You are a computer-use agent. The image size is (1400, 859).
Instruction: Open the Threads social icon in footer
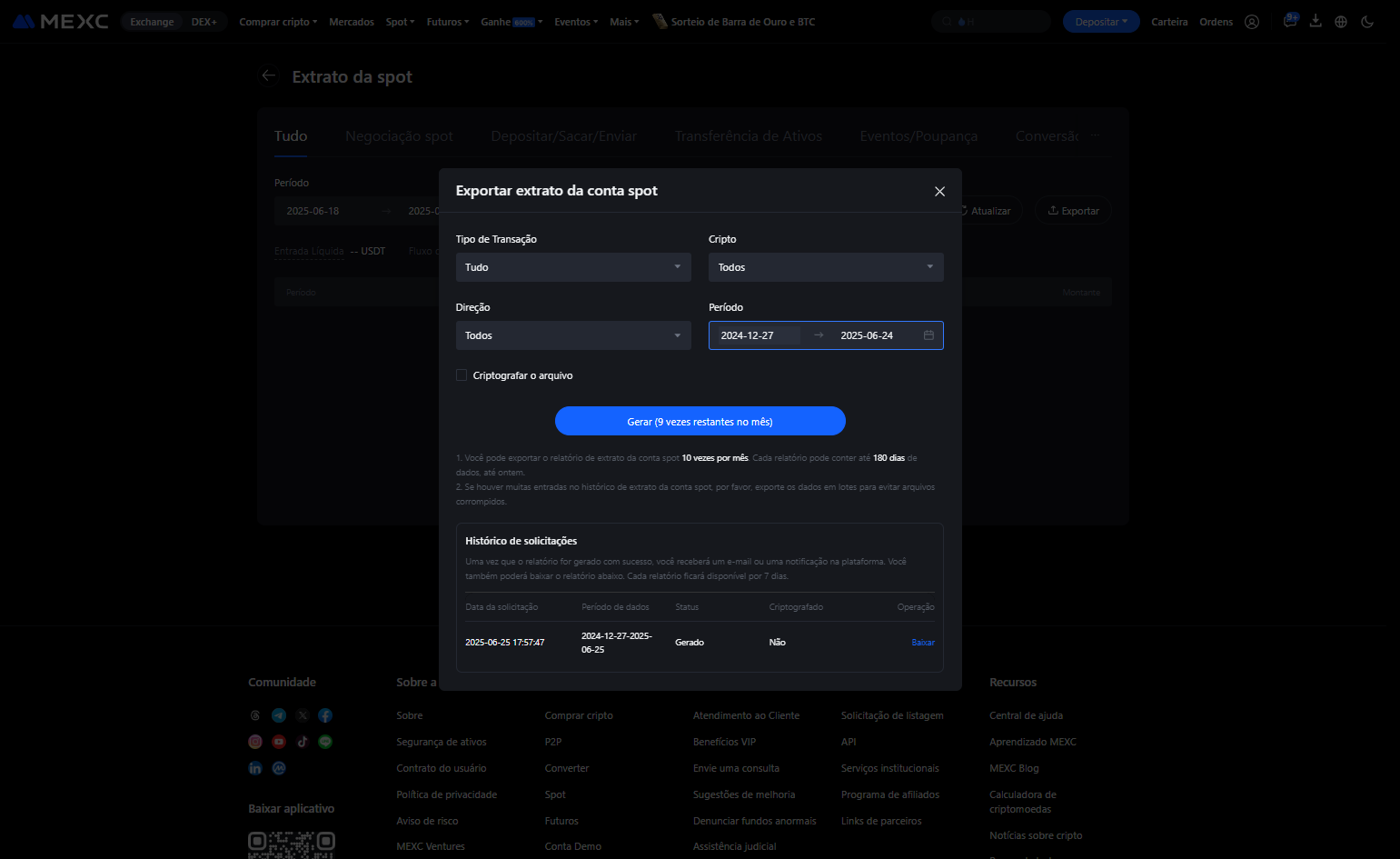pos(255,715)
